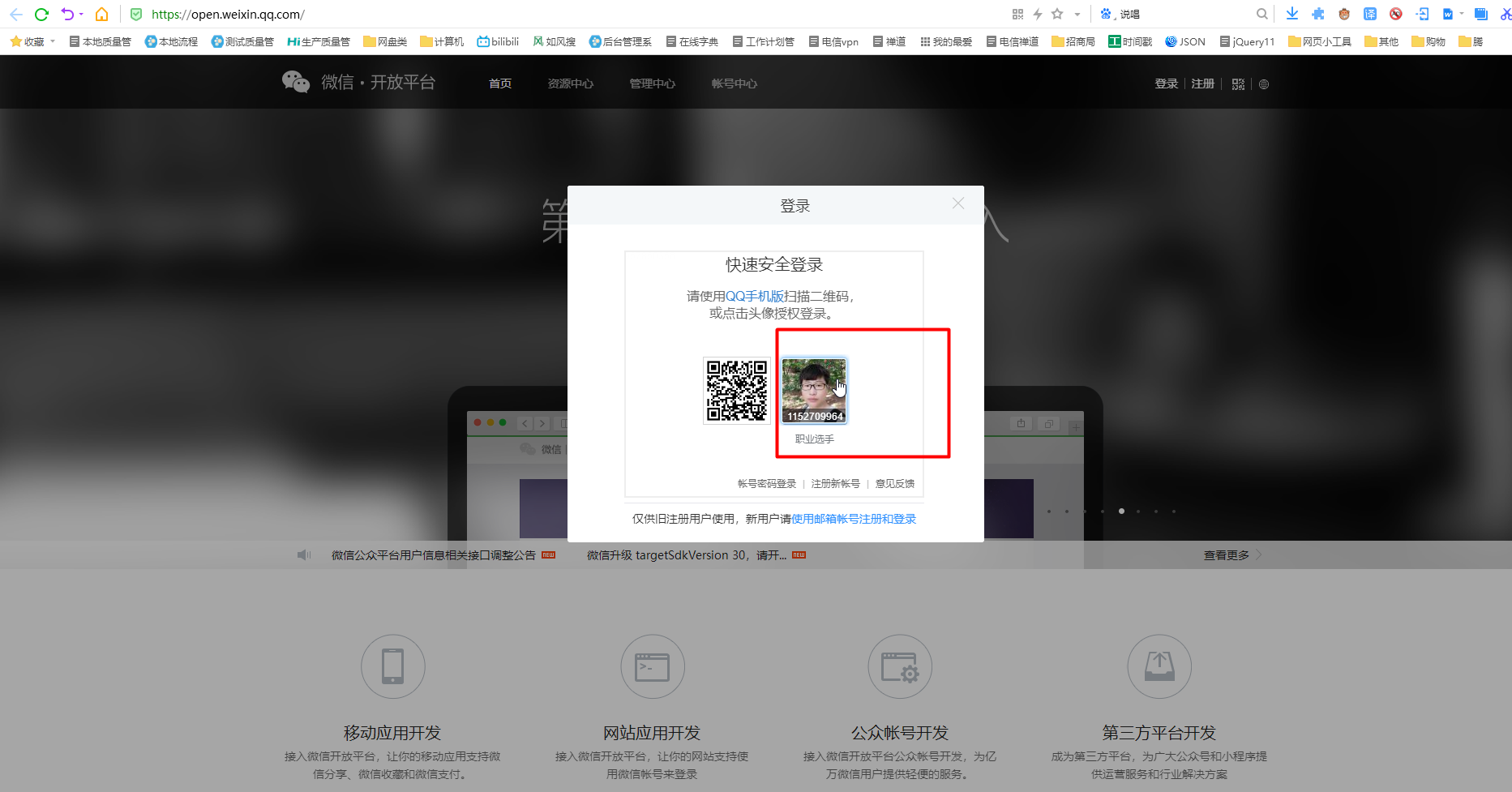The width and height of the screenshot is (1512, 792).
Task: Click the 1152709964 avatar to authorize login
Action: pos(814,391)
